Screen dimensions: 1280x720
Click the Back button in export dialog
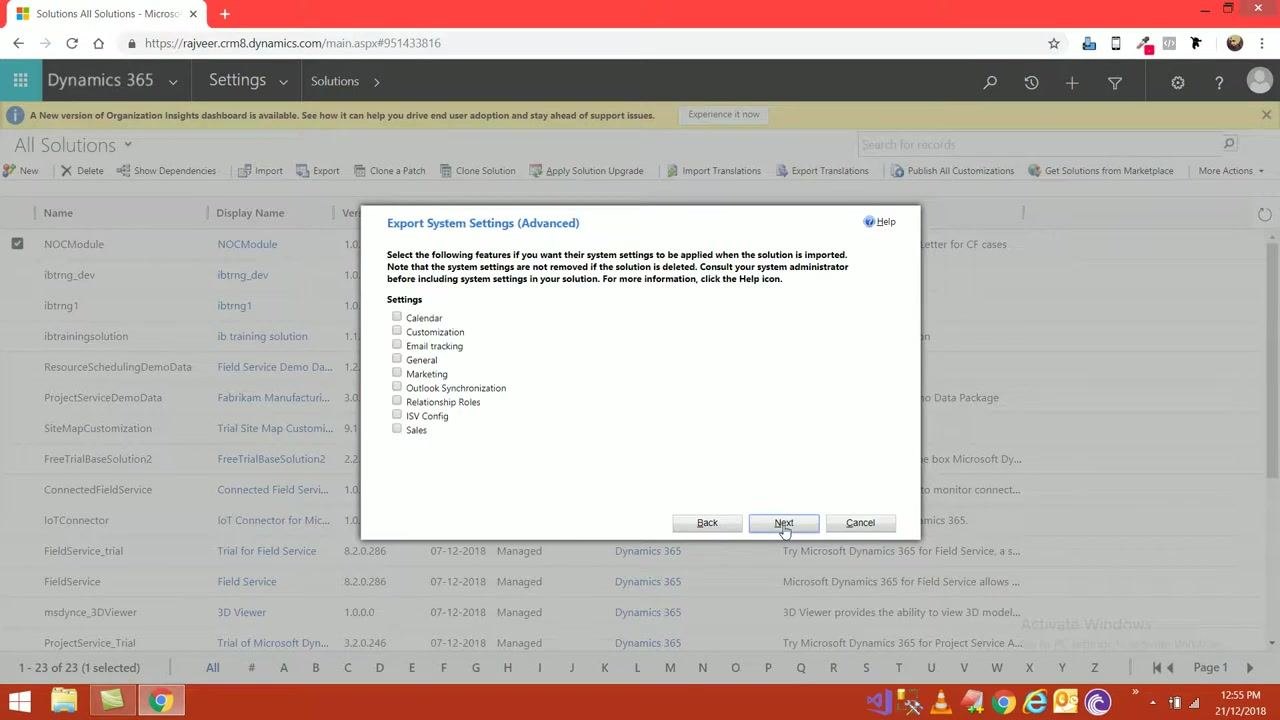pos(707,523)
